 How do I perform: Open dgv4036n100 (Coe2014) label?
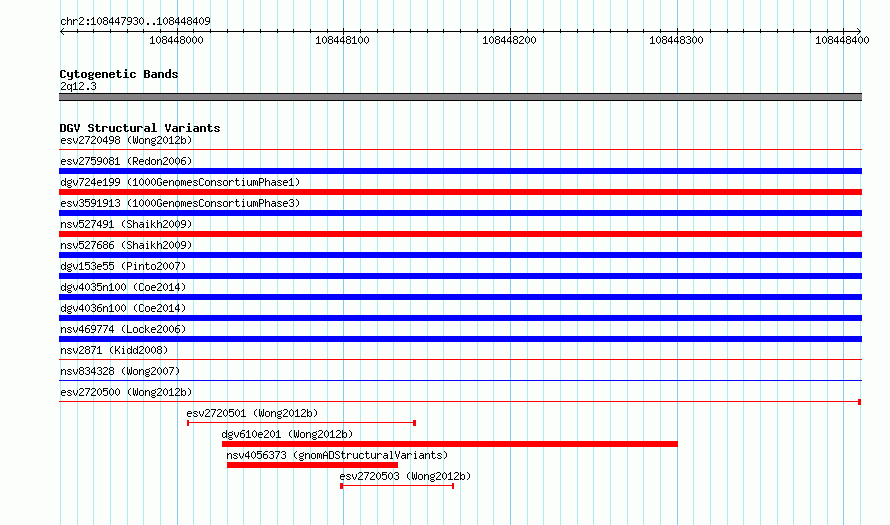(x=123, y=308)
